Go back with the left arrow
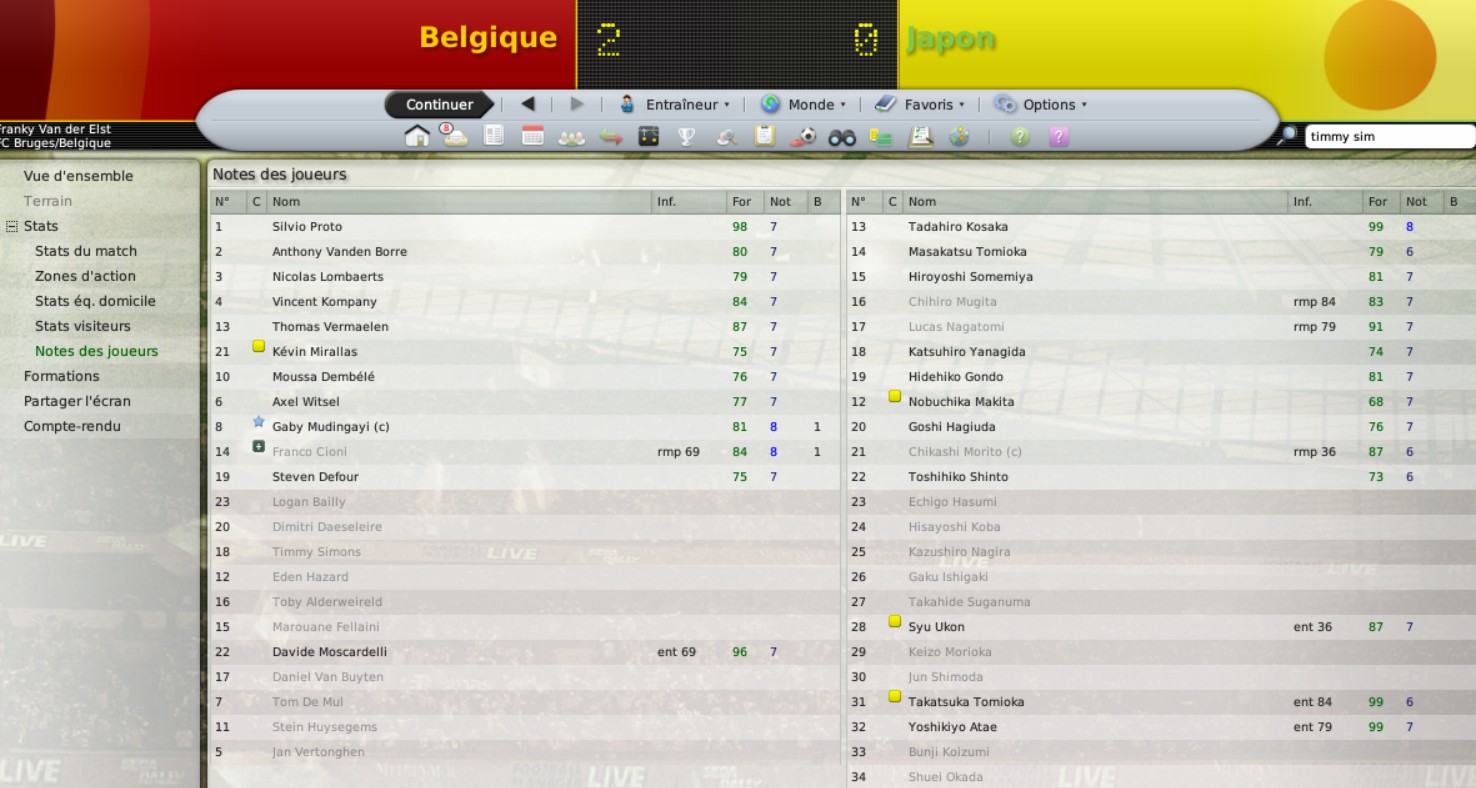The image size is (1476, 788). [528, 104]
